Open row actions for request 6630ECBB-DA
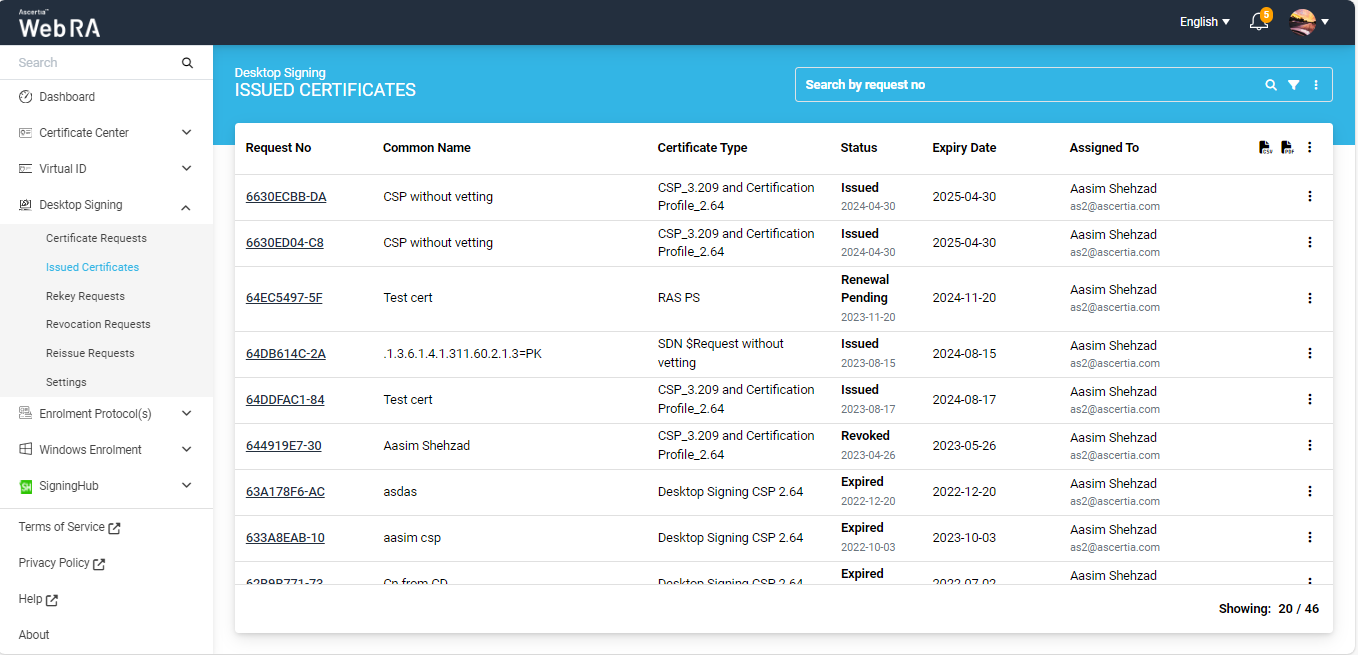Viewport: 1358px width, 655px height. point(1309,196)
